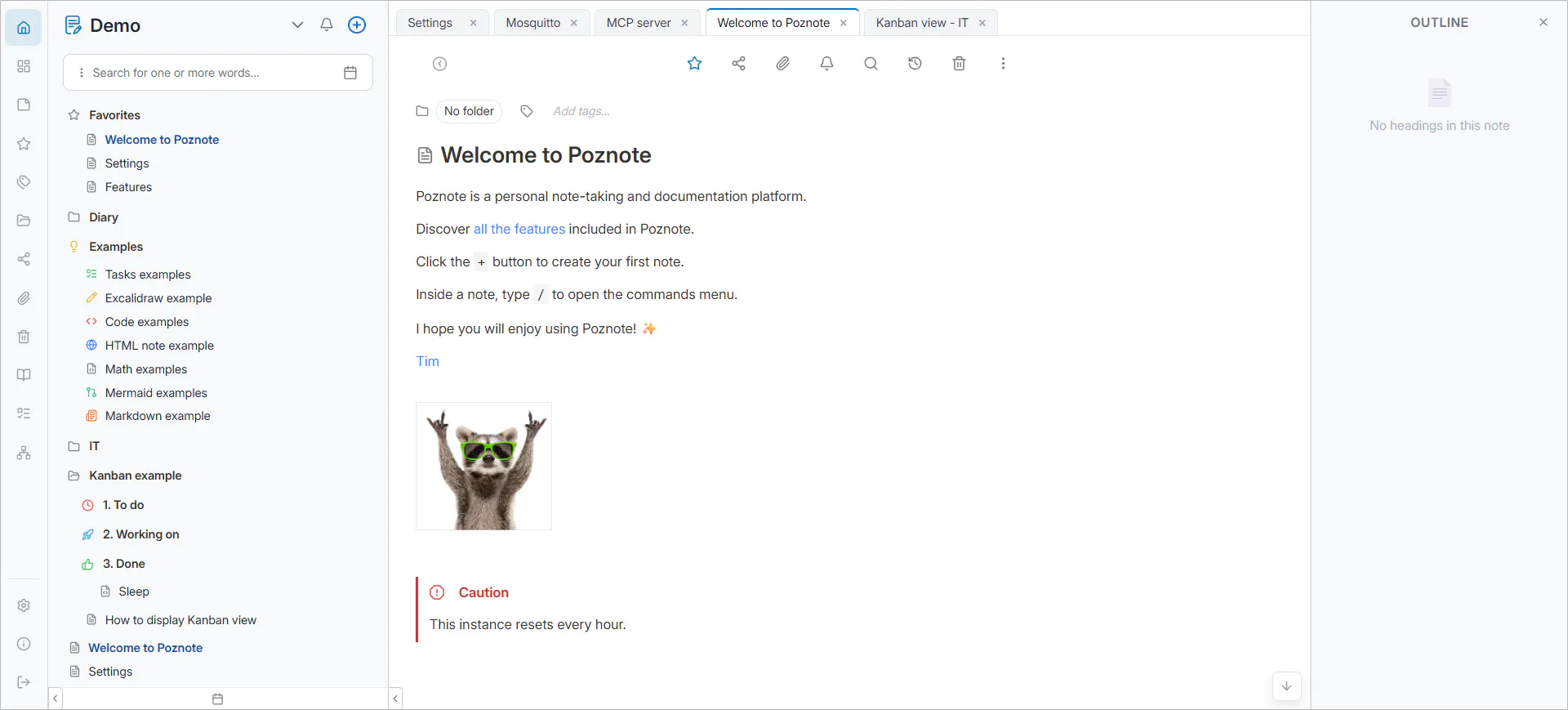Click the search notes input field
Image resolution: width=1568 pixels, height=710 pixels.
click(x=218, y=73)
